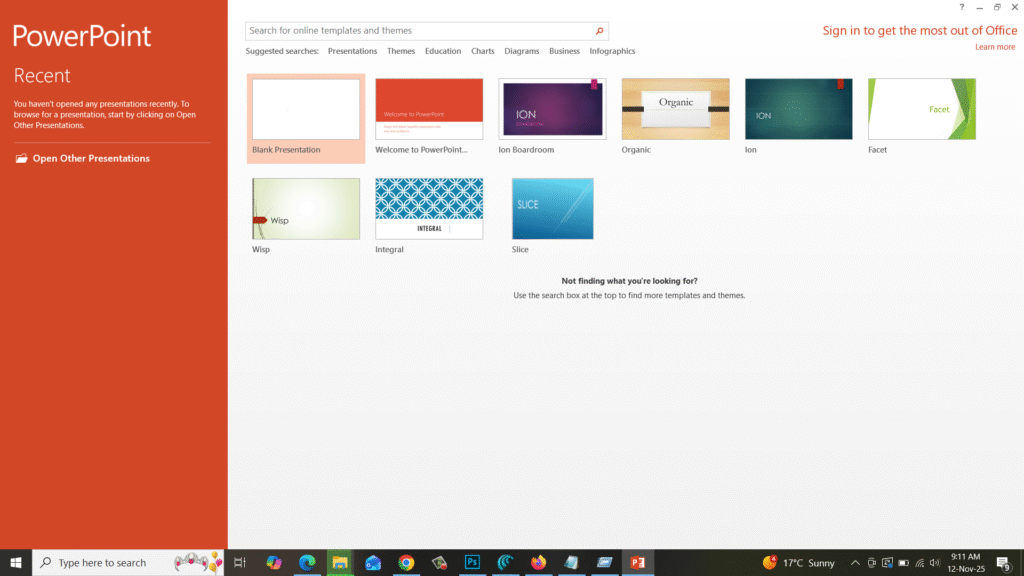Open Help with the question mark icon
Image resolution: width=1024 pixels, height=576 pixels.
click(961, 7)
